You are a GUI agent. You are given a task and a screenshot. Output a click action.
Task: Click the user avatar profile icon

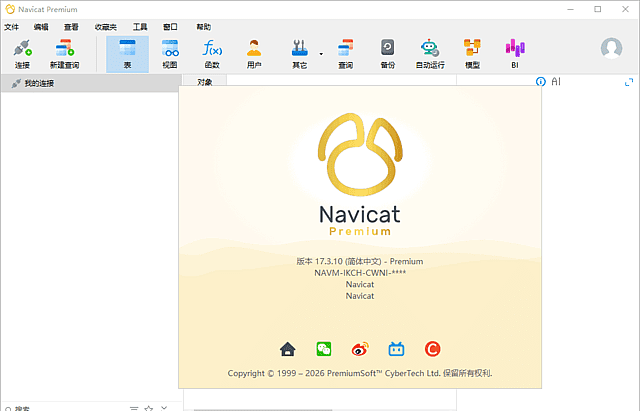point(611,48)
